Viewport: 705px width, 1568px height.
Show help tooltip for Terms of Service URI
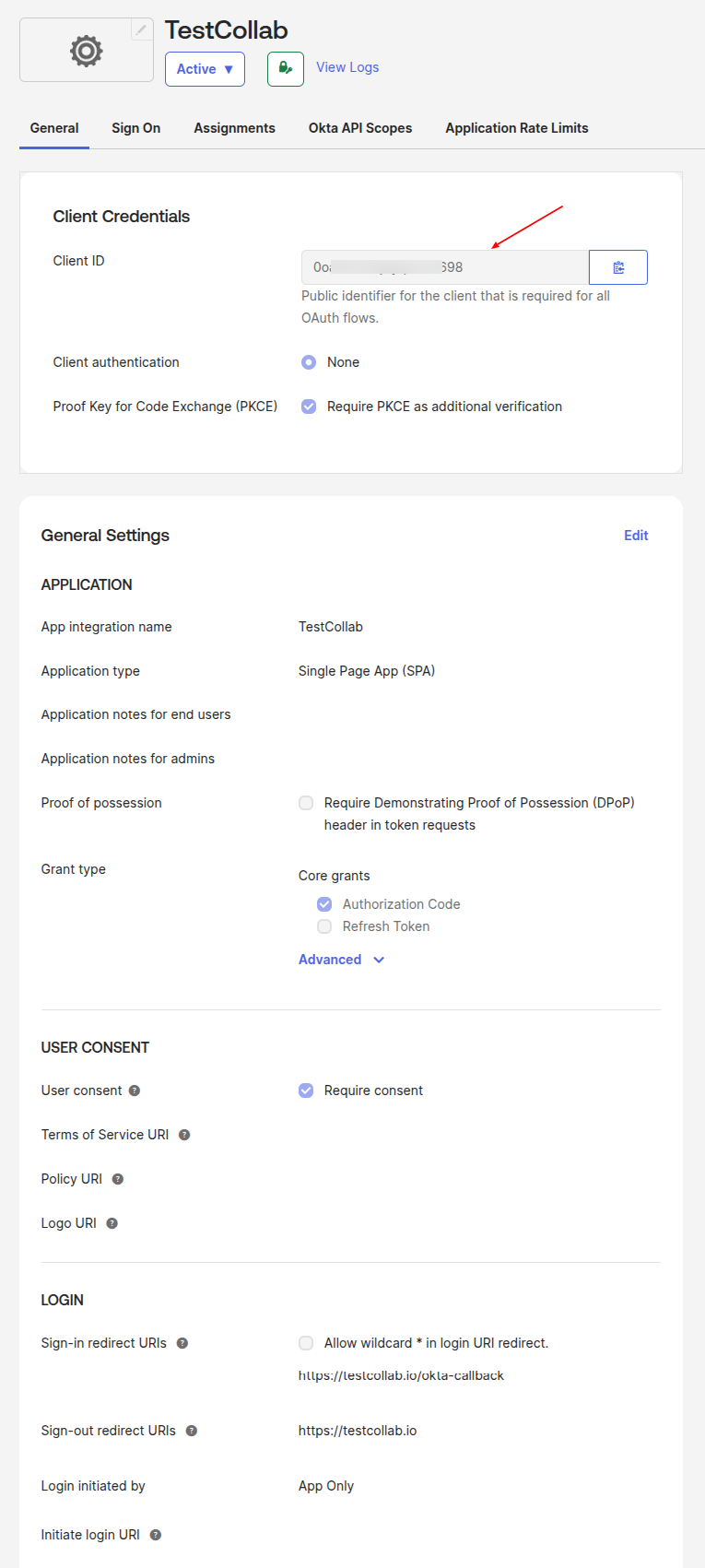click(184, 1135)
